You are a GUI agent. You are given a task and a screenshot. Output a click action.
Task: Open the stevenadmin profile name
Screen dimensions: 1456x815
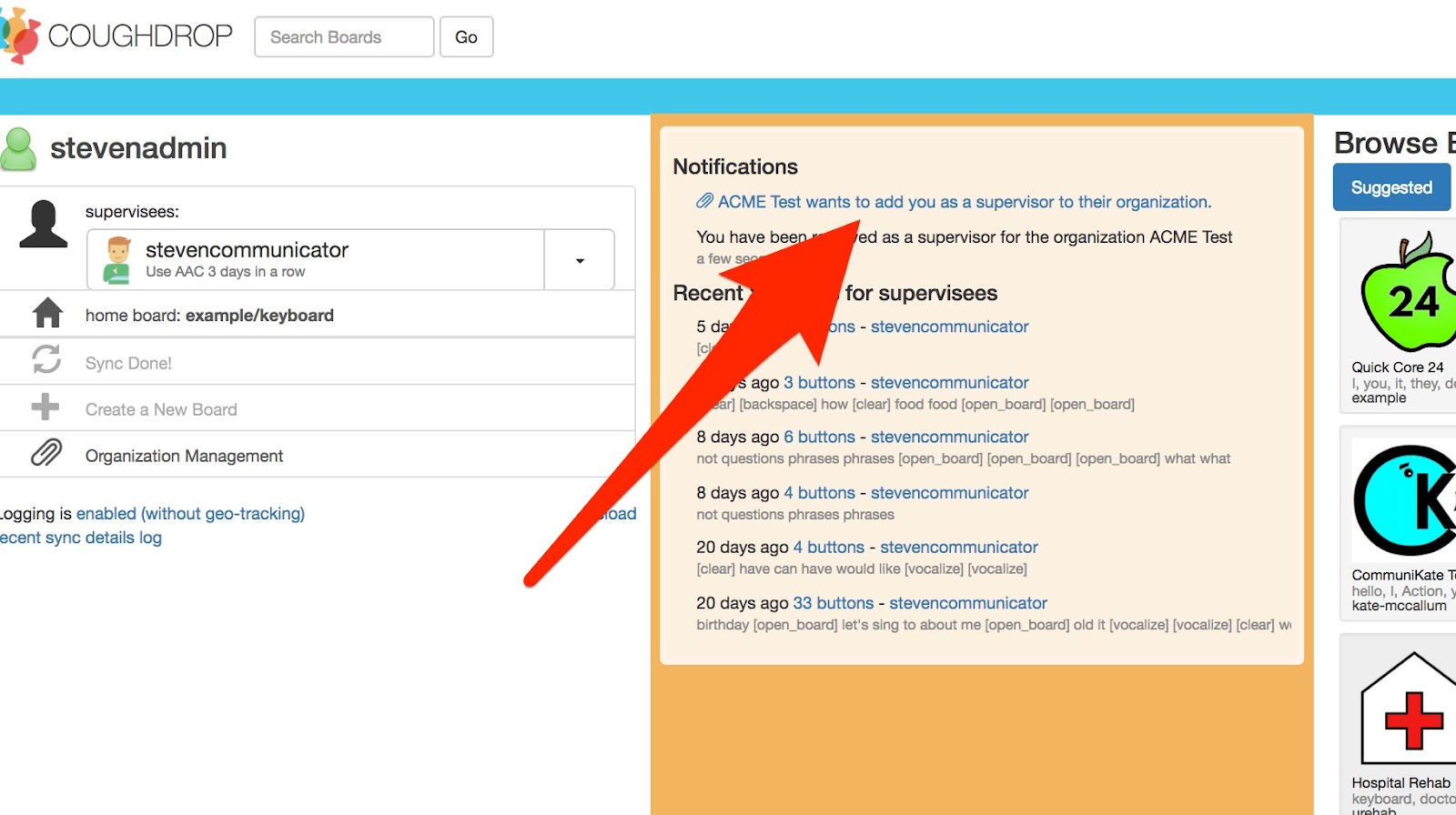[138, 148]
